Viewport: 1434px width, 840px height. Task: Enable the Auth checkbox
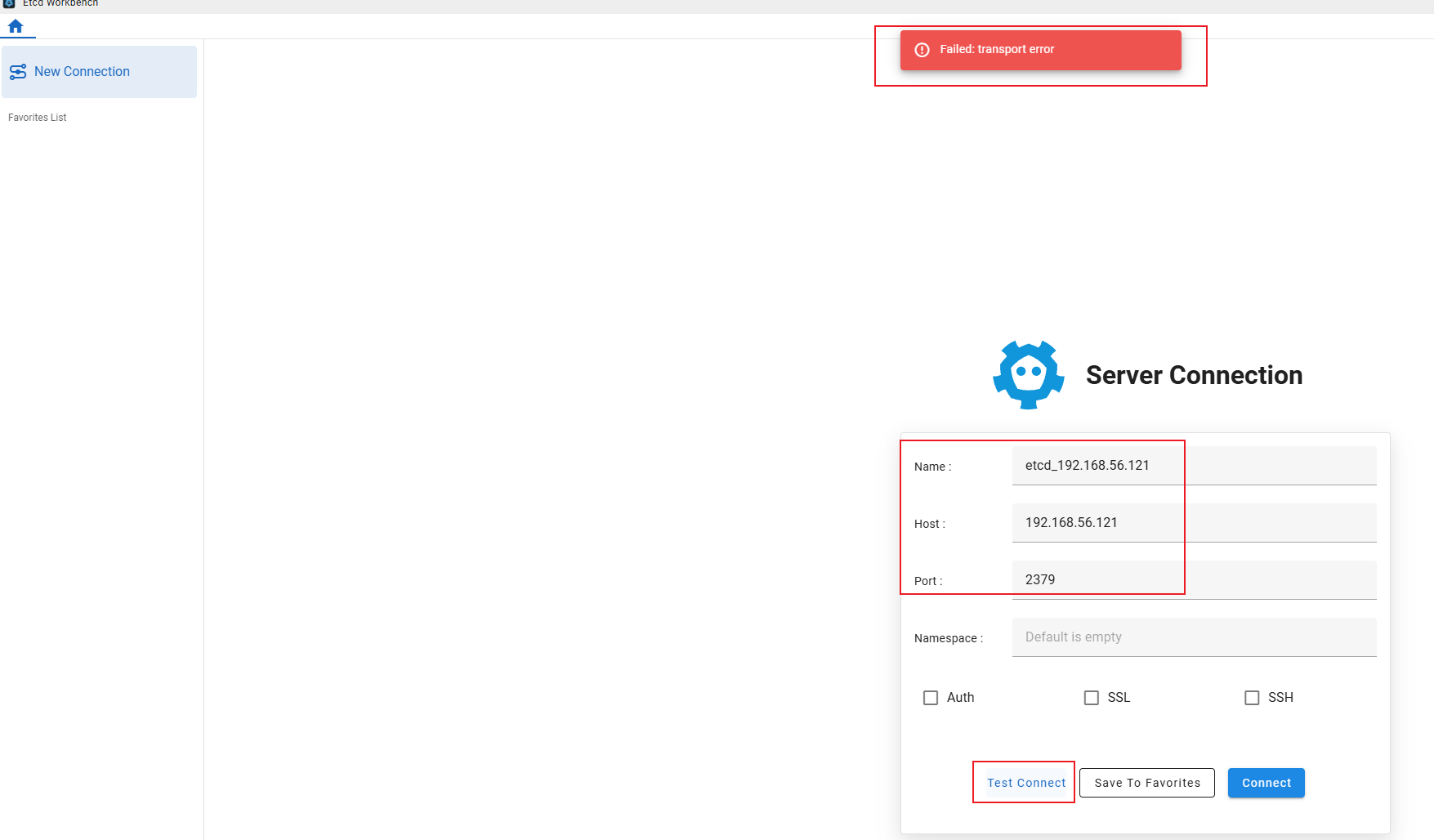click(x=931, y=698)
